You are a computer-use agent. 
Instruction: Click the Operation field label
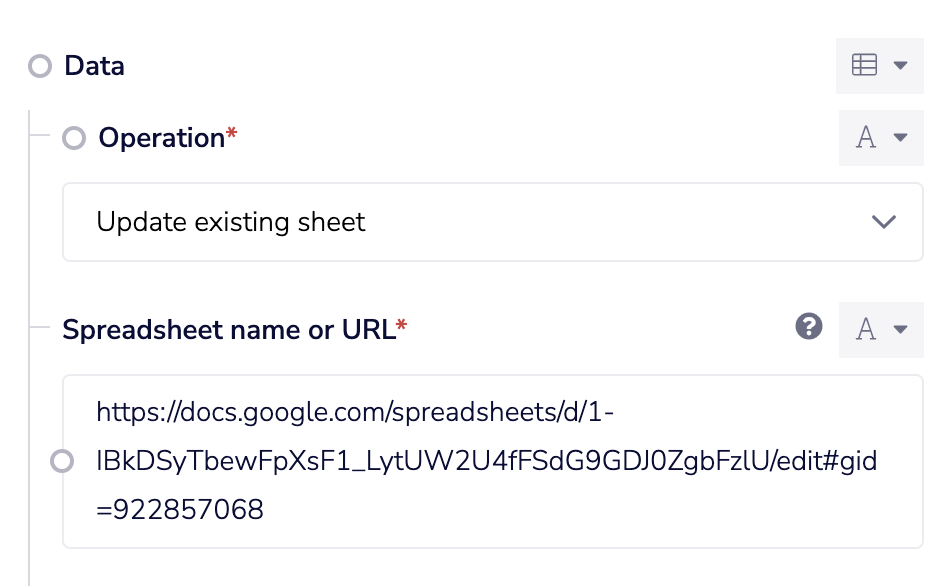(x=160, y=138)
